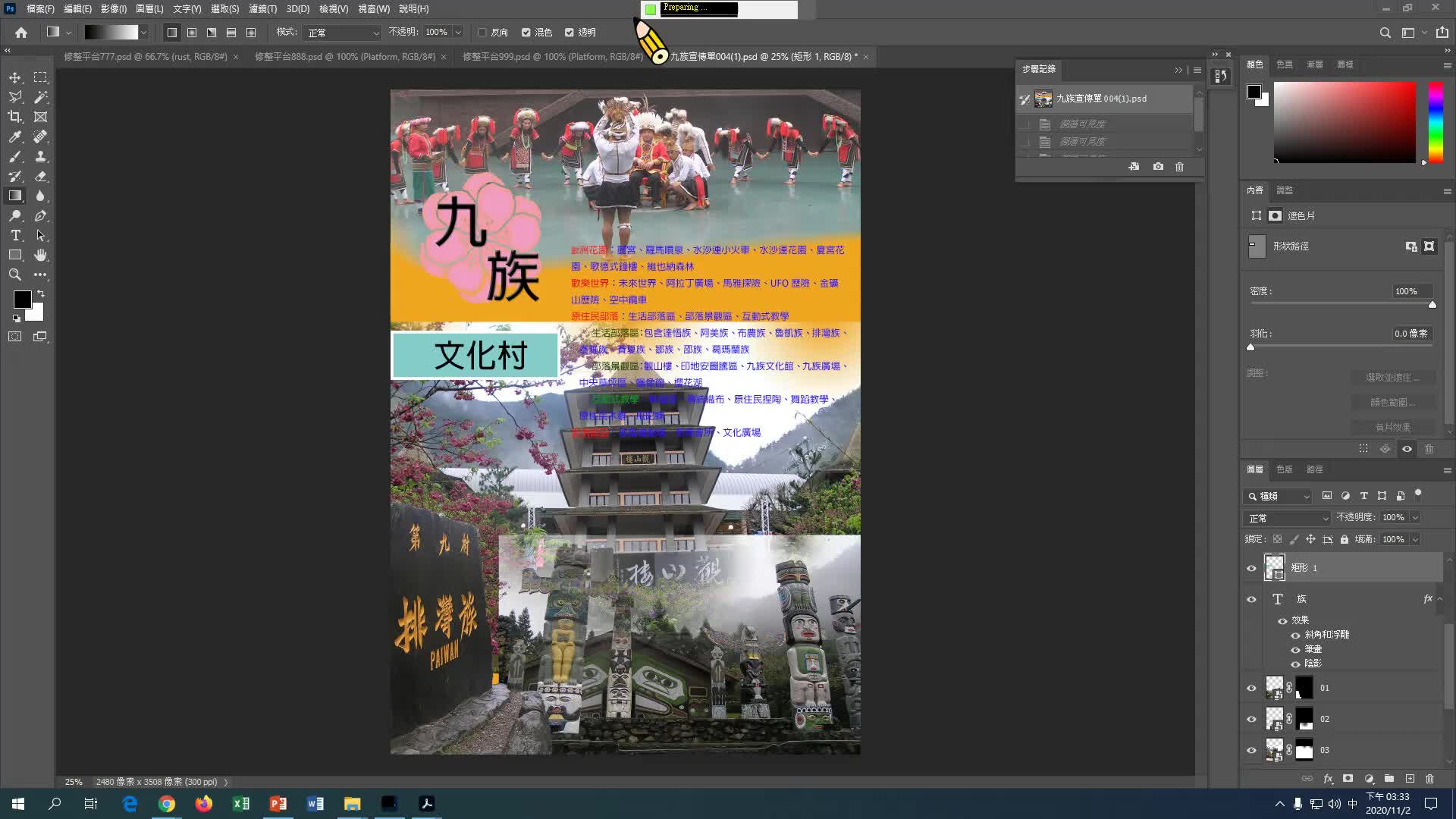Switch to the 色版 panel tab
The width and height of the screenshot is (1456, 819).
pos(1284,470)
